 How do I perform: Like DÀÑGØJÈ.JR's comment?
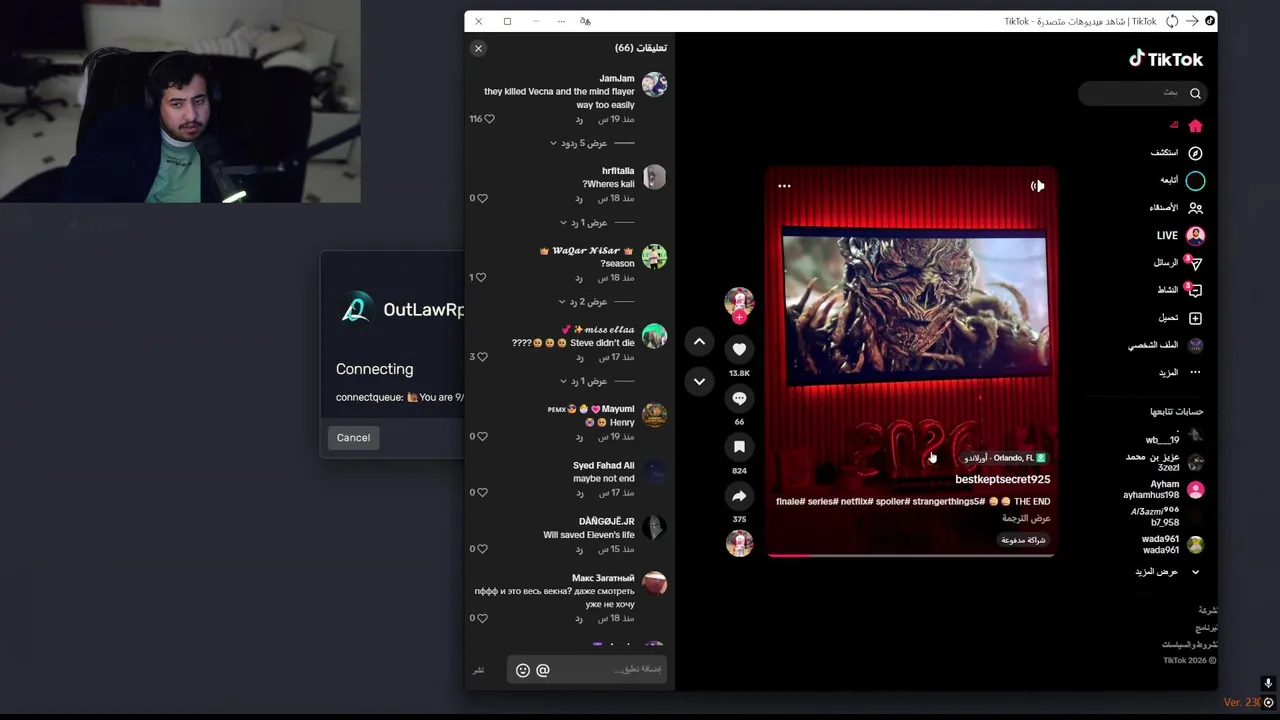tap(482, 549)
